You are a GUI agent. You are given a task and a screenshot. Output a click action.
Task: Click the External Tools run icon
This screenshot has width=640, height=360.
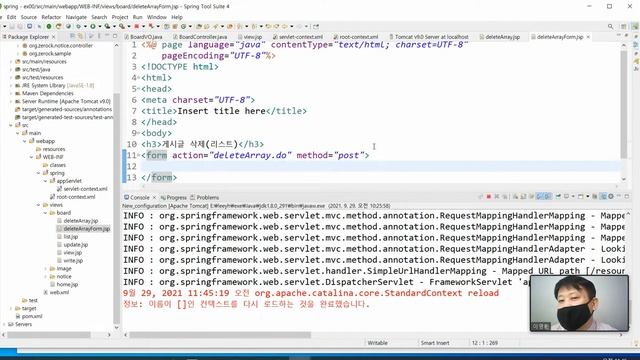pyautogui.click(x=122, y=26)
